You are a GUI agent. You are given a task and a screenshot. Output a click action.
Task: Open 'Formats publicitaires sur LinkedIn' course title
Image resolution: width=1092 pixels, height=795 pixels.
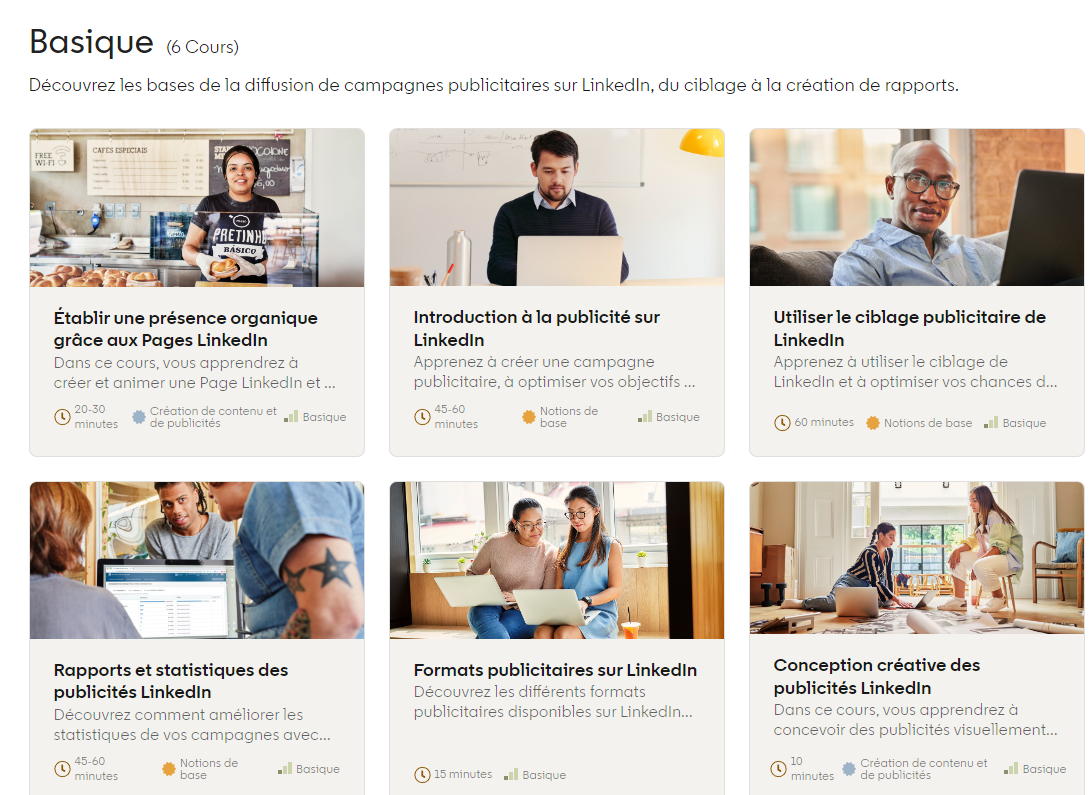click(x=555, y=670)
